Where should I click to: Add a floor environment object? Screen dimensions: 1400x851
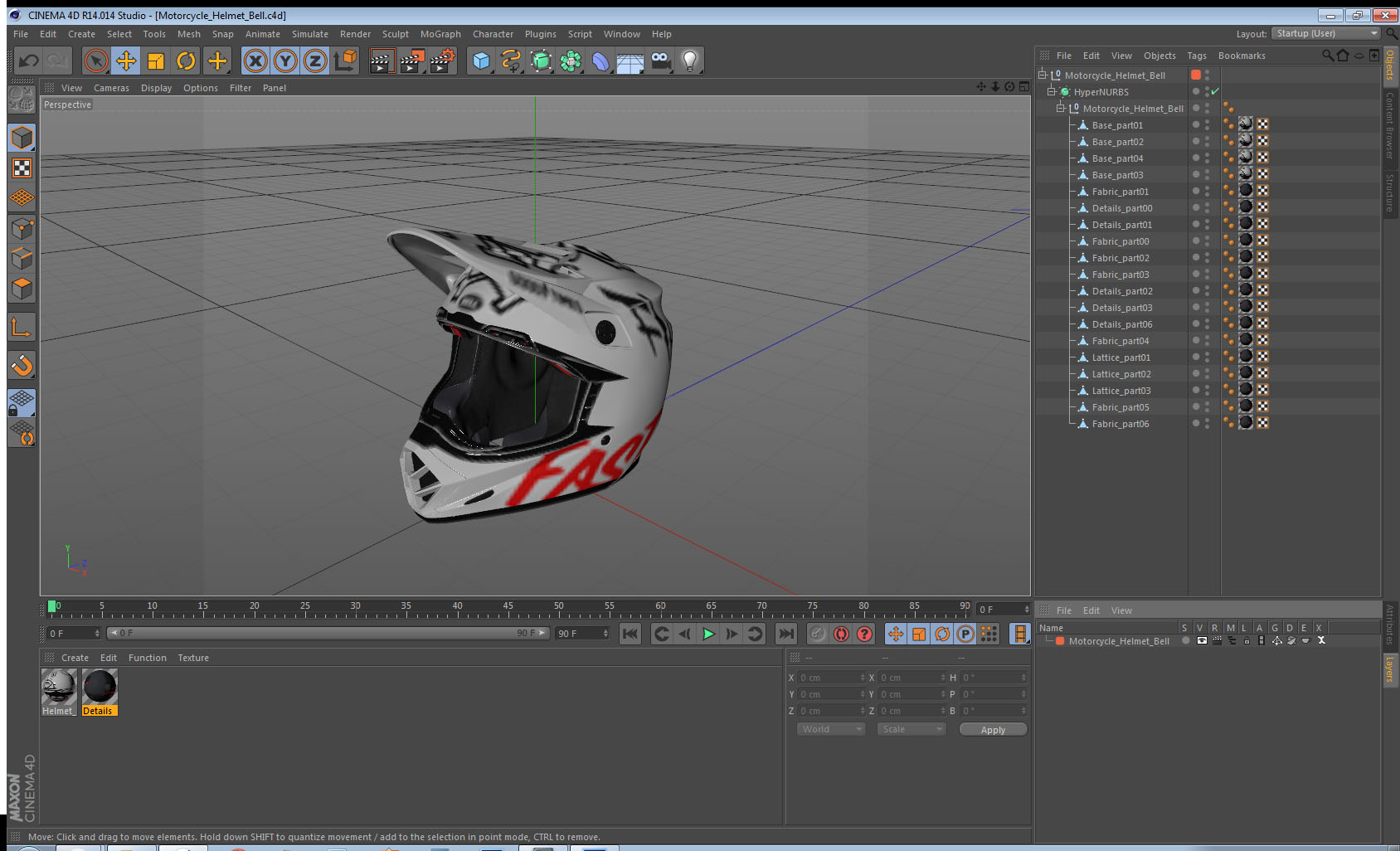[630, 61]
